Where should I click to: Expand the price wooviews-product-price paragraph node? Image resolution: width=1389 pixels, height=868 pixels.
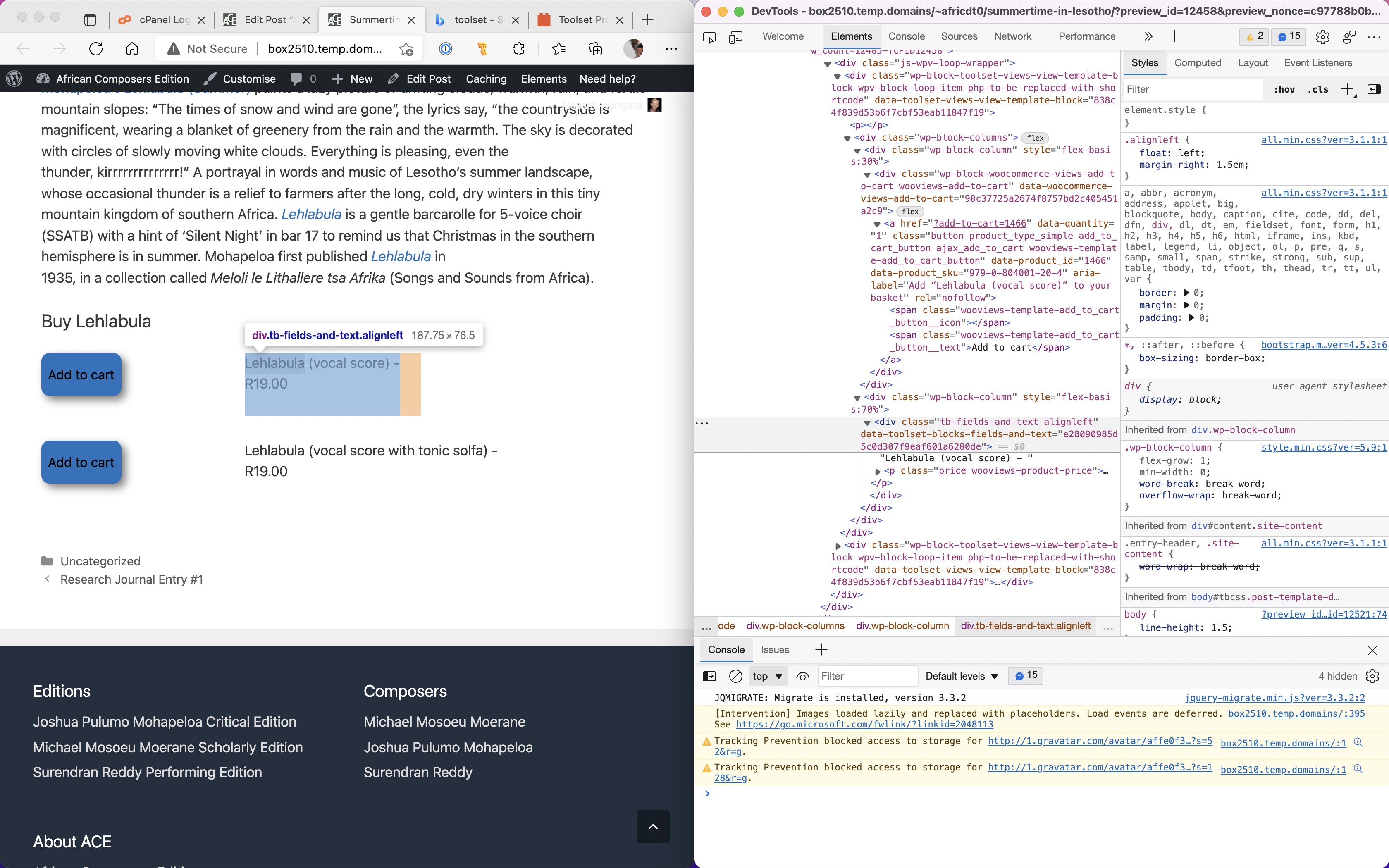[x=877, y=471]
